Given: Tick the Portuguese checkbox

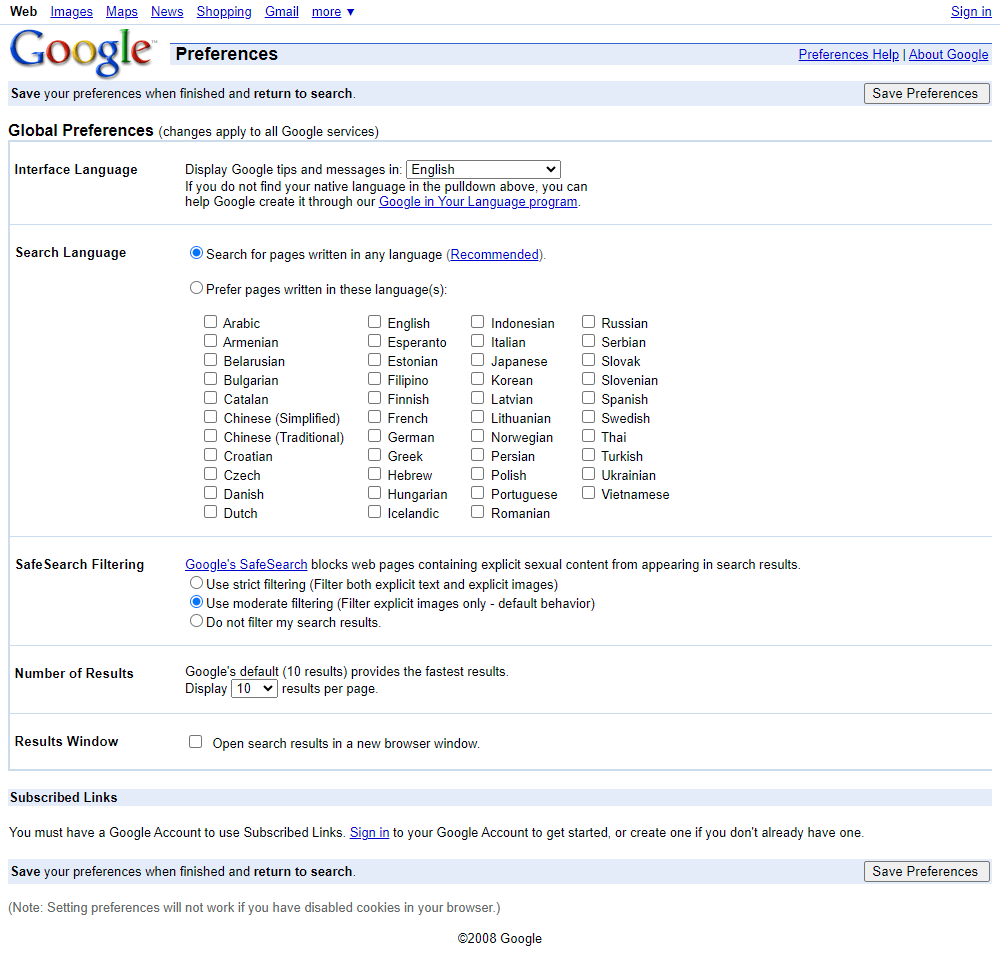Looking at the screenshot, I should 478,493.
